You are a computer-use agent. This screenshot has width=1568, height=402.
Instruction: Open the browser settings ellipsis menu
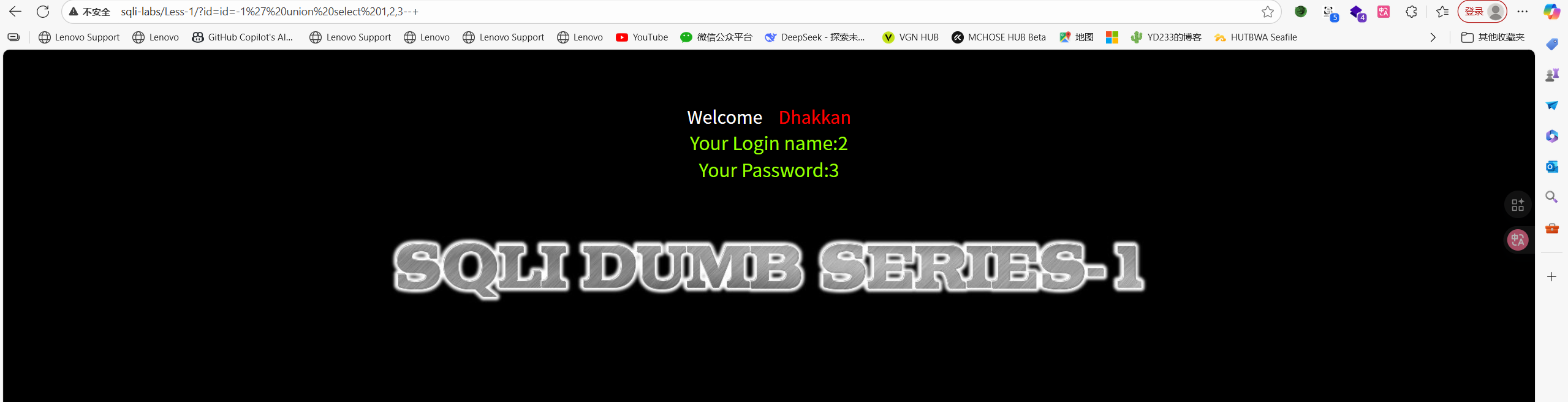point(1523,12)
